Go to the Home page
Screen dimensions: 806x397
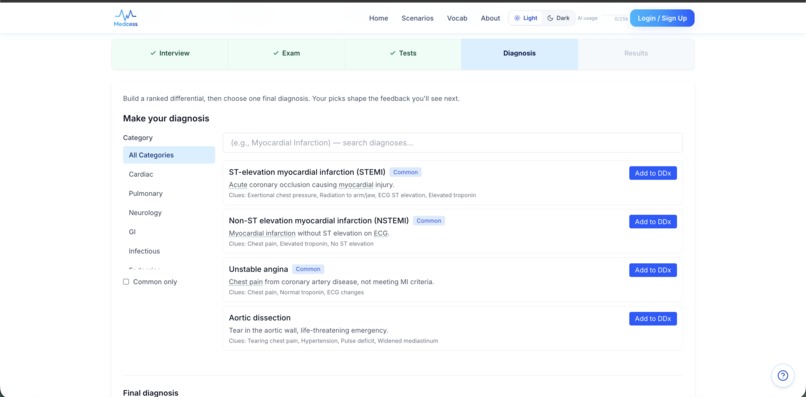378,18
